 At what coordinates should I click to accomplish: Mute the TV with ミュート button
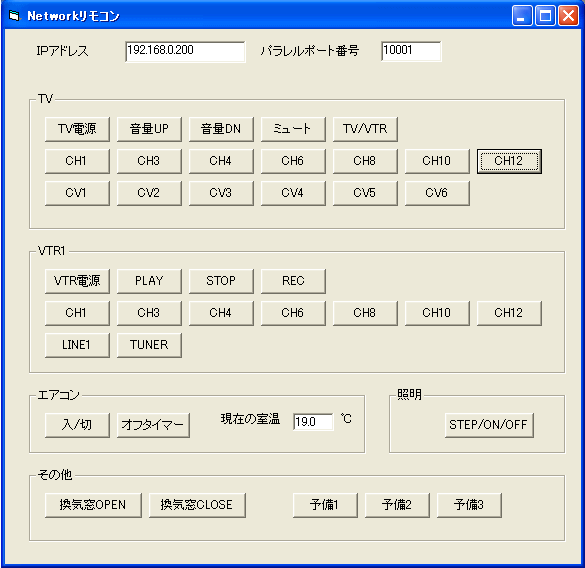(x=293, y=129)
